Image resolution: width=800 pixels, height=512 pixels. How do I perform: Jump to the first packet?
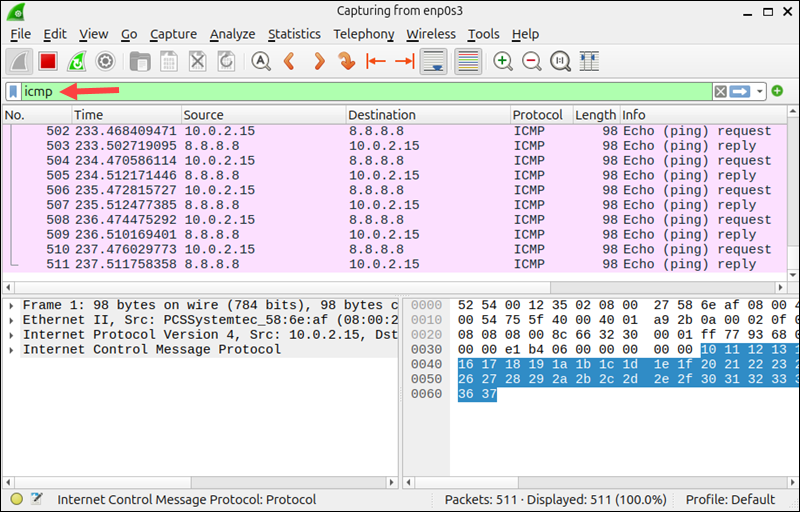376,62
